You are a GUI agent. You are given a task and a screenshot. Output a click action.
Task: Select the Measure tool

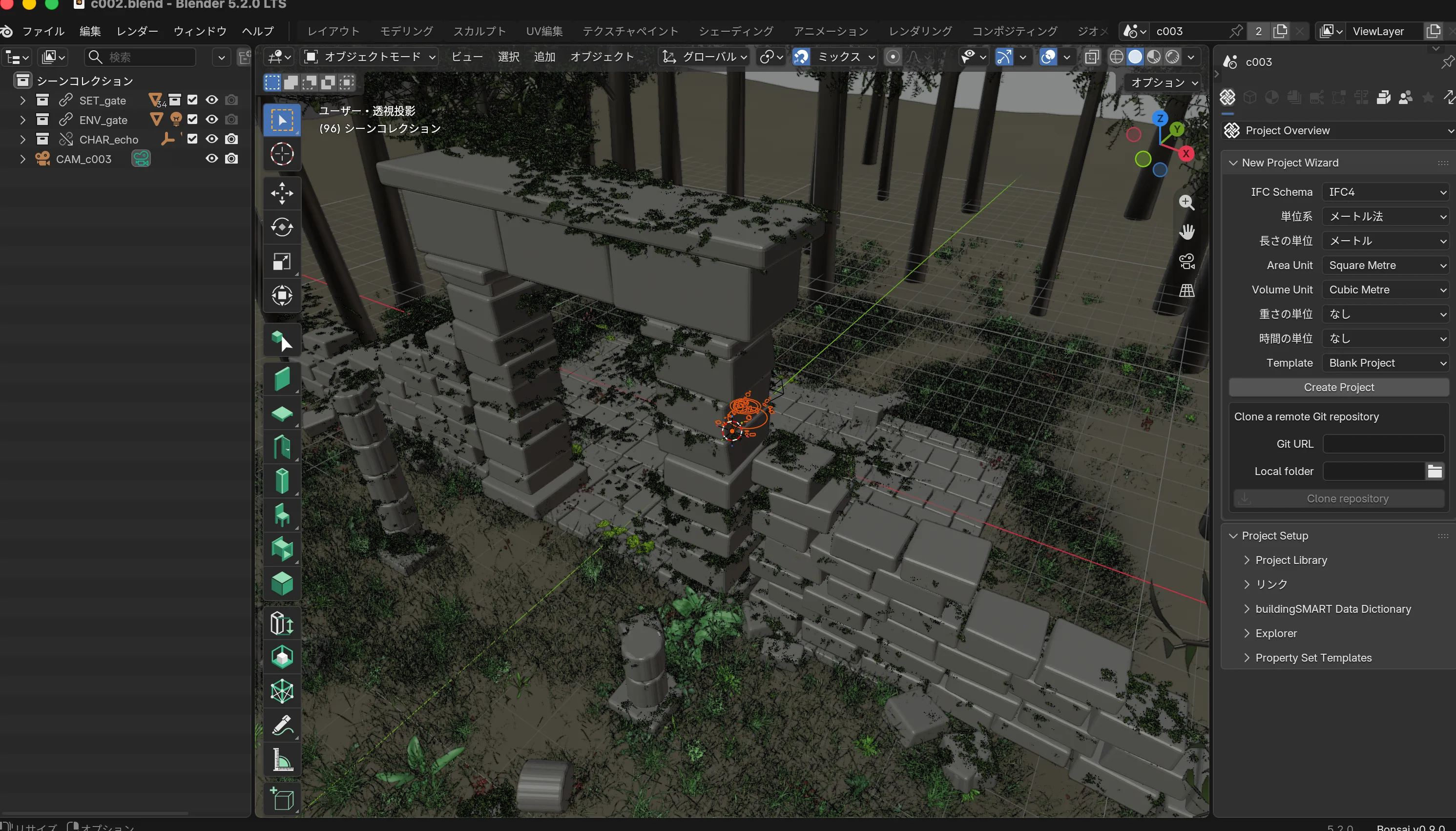click(x=282, y=760)
